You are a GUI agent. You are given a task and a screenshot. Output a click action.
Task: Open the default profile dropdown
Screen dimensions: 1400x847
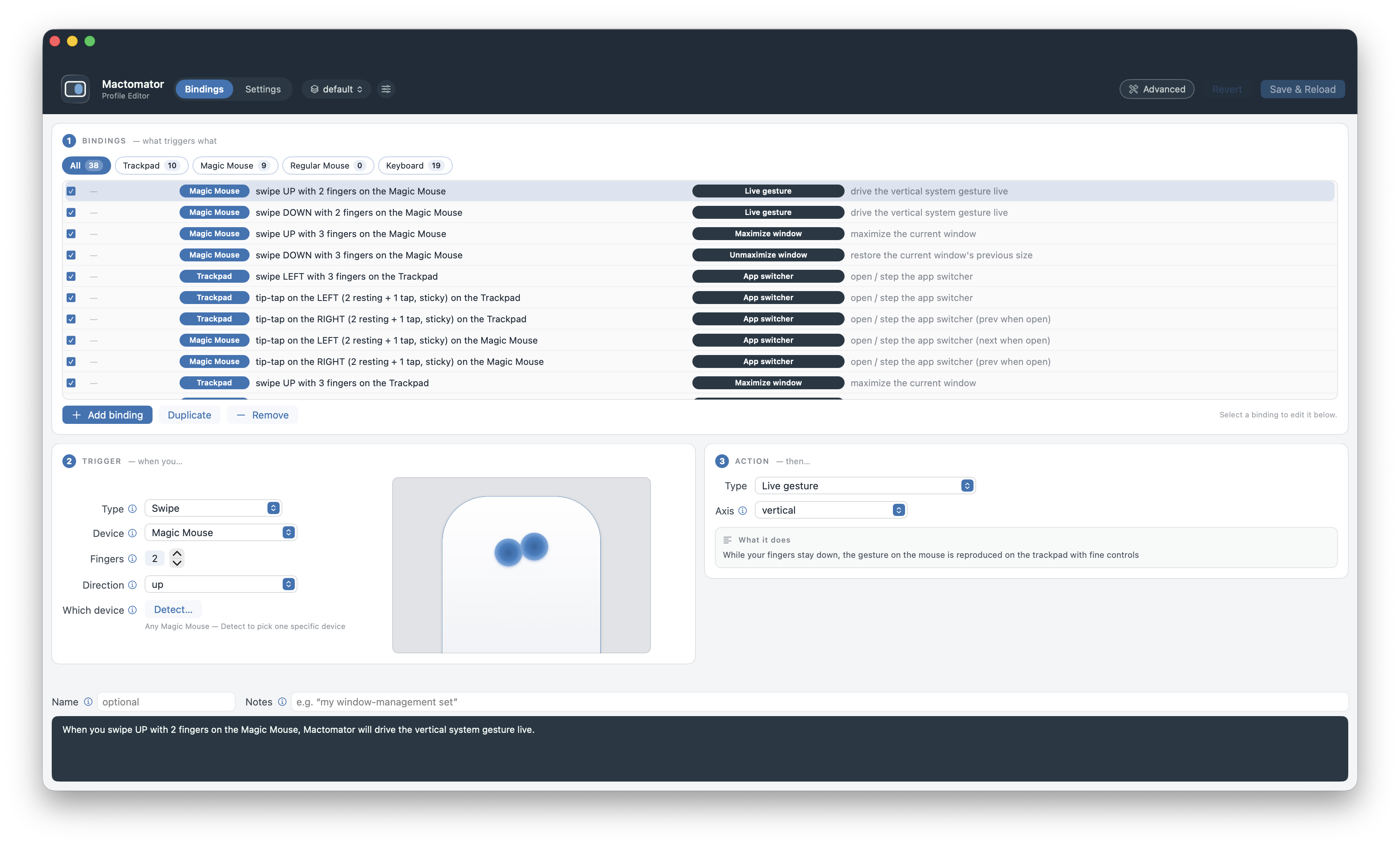336,89
